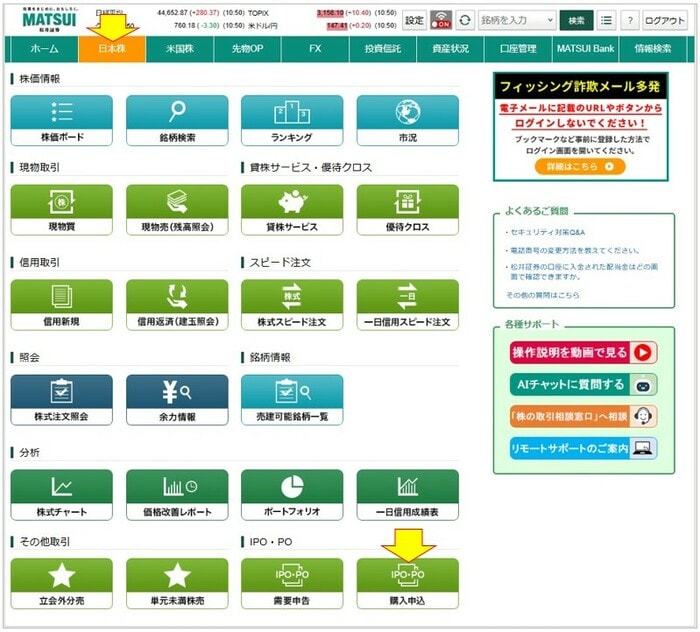Open the ポートフォリオ pie chart tile
700x632 pixels.
click(292, 494)
